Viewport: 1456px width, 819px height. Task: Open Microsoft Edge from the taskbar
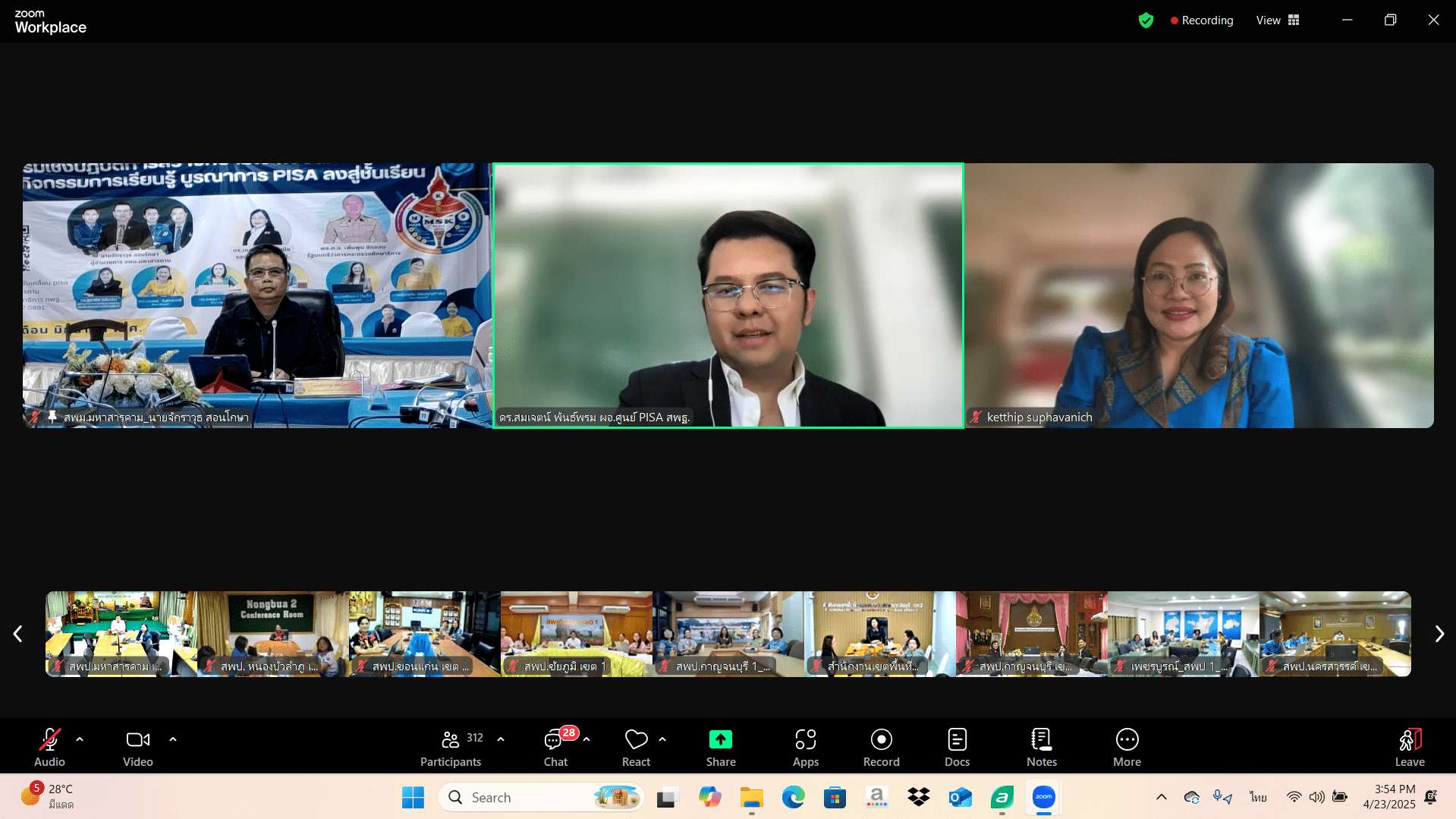point(793,797)
